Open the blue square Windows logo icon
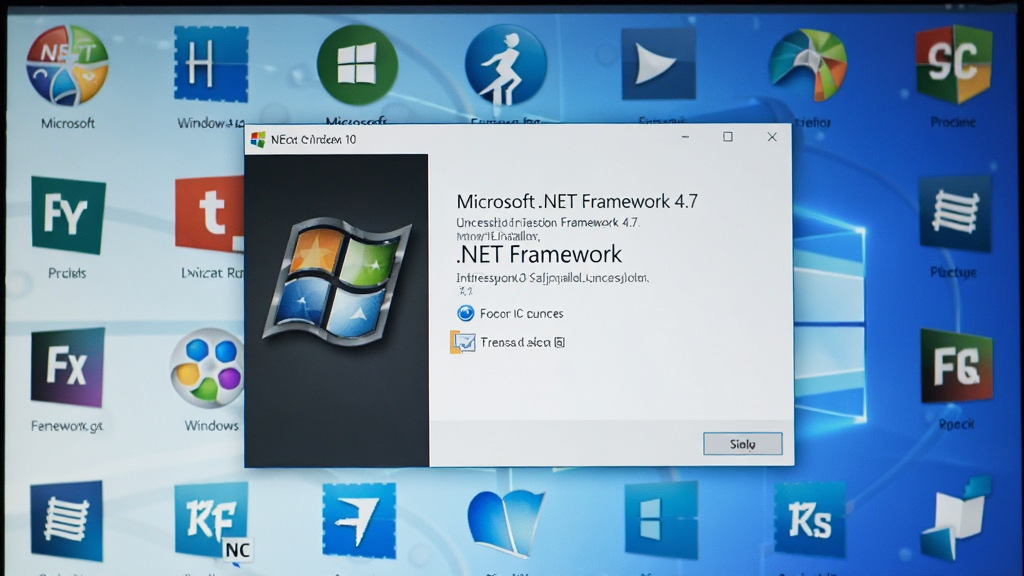Image resolution: width=1024 pixels, height=576 pixels. [x=661, y=520]
